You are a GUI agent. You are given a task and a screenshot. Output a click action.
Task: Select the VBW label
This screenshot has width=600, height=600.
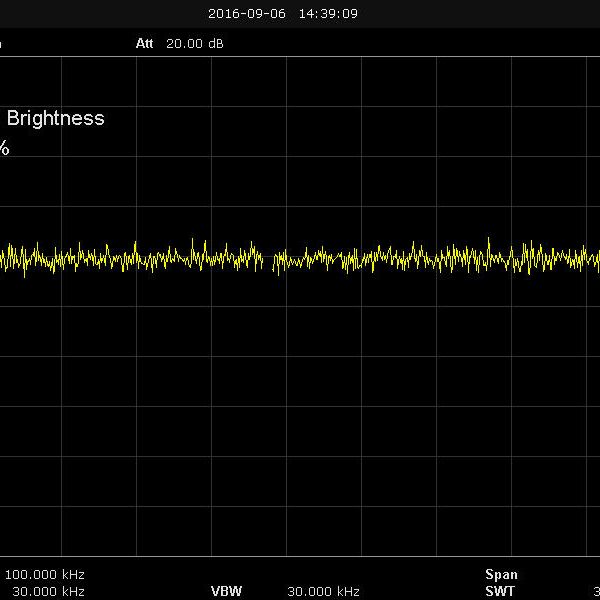pos(226,591)
